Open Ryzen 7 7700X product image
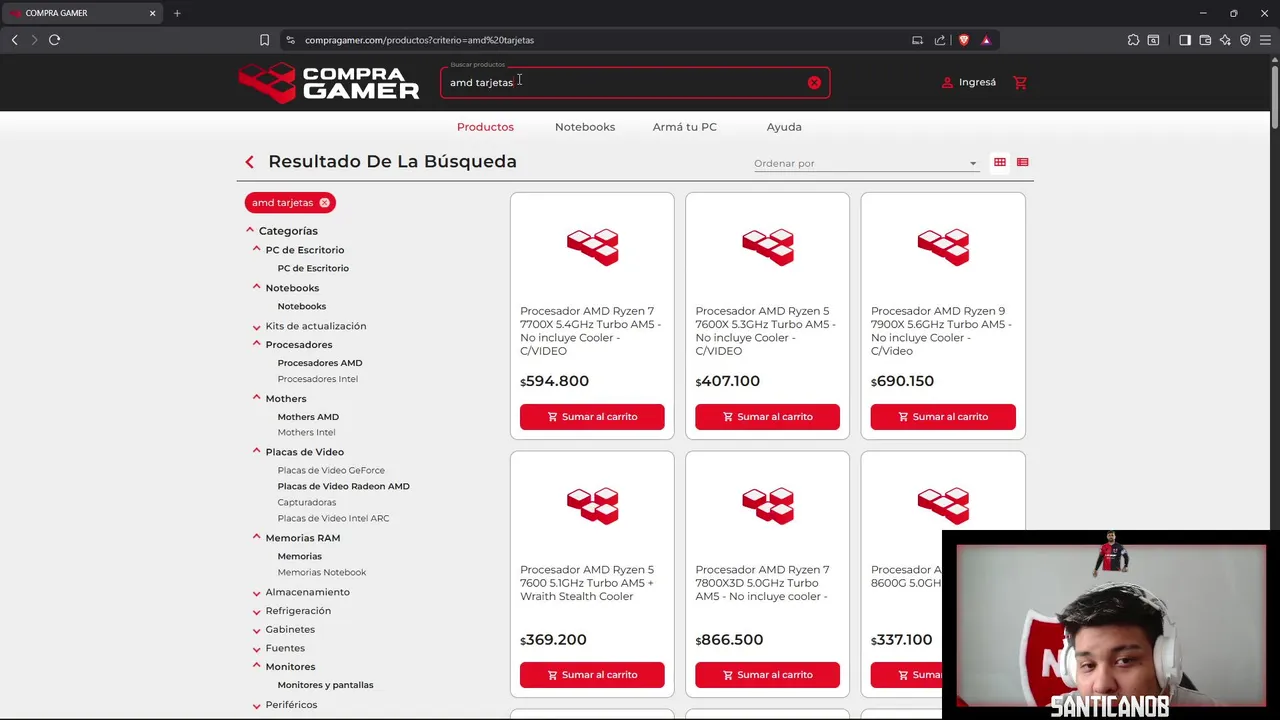This screenshot has height=720, width=1280. pyautogui.click(x=592, y=246)
